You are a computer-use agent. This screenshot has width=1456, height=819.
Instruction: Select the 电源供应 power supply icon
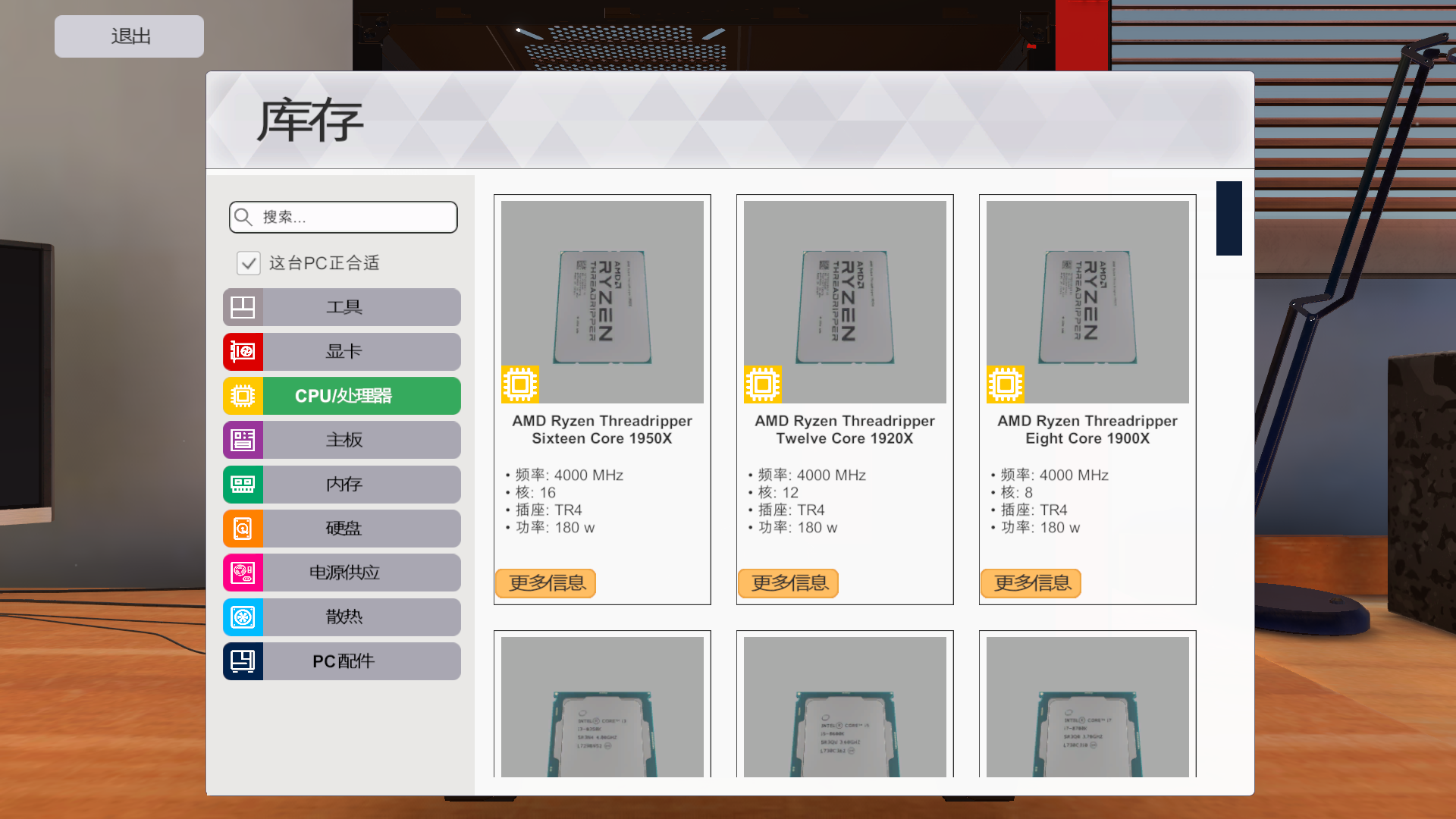point(242,573)
